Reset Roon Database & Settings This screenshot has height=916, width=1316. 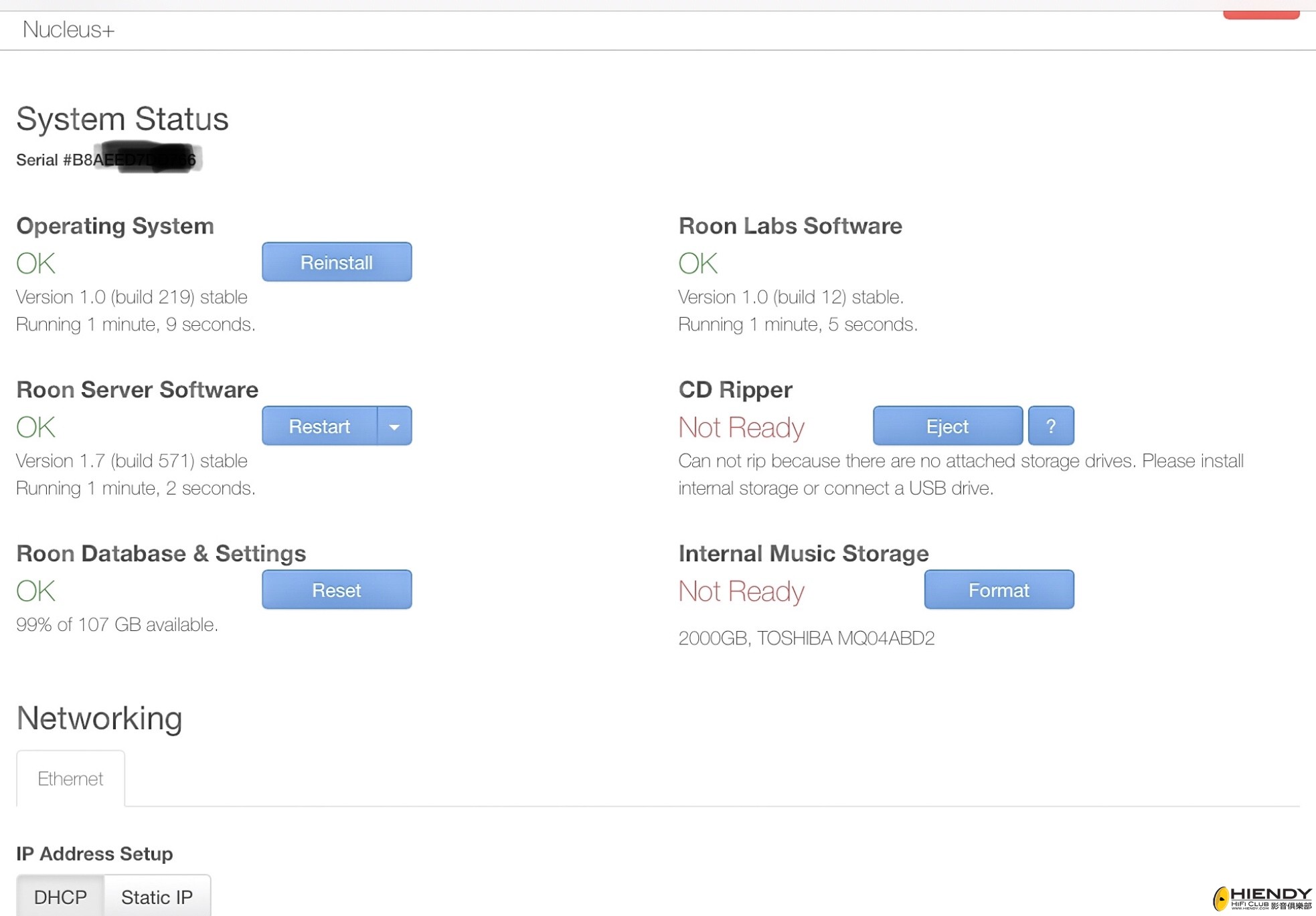(x=336, y=589)
